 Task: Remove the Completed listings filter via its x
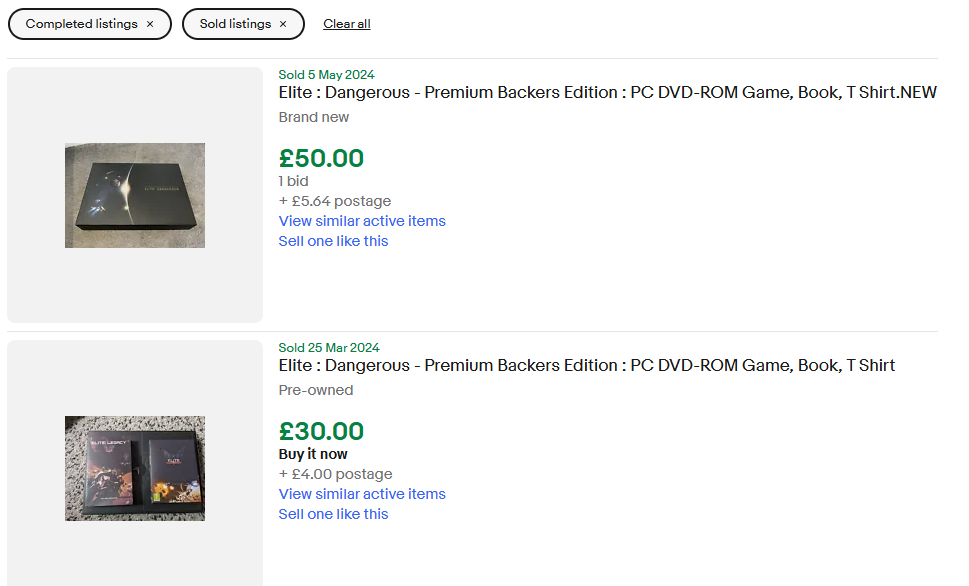[x=150, y=24]
